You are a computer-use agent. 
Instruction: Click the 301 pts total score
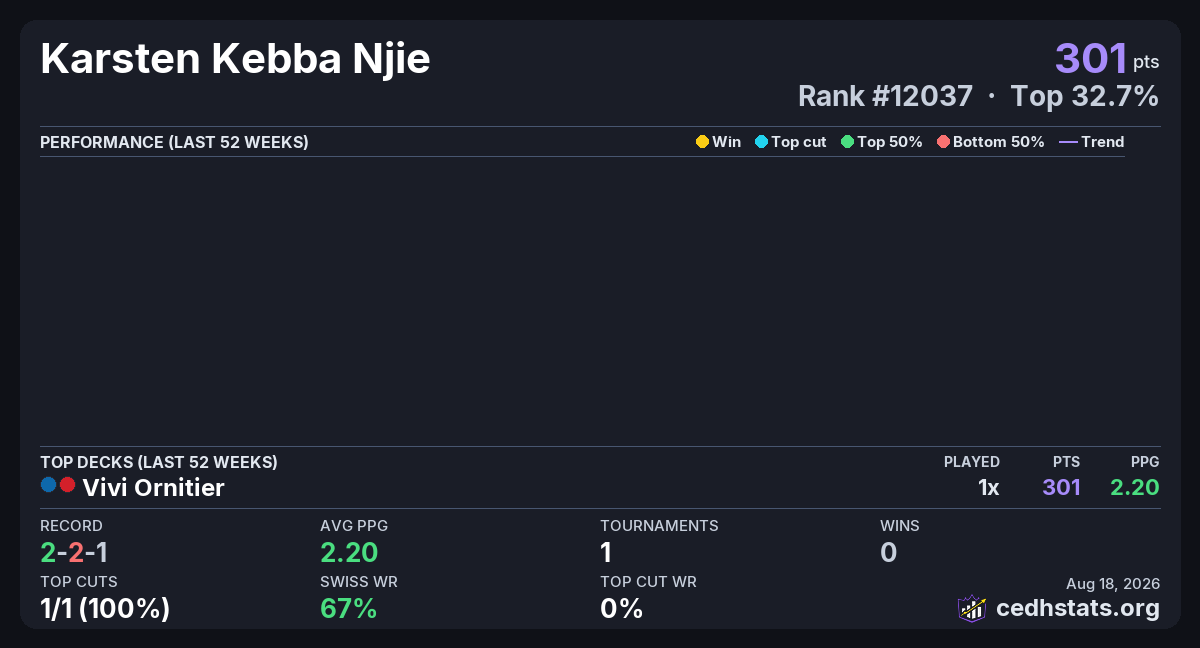point(1107,59)
